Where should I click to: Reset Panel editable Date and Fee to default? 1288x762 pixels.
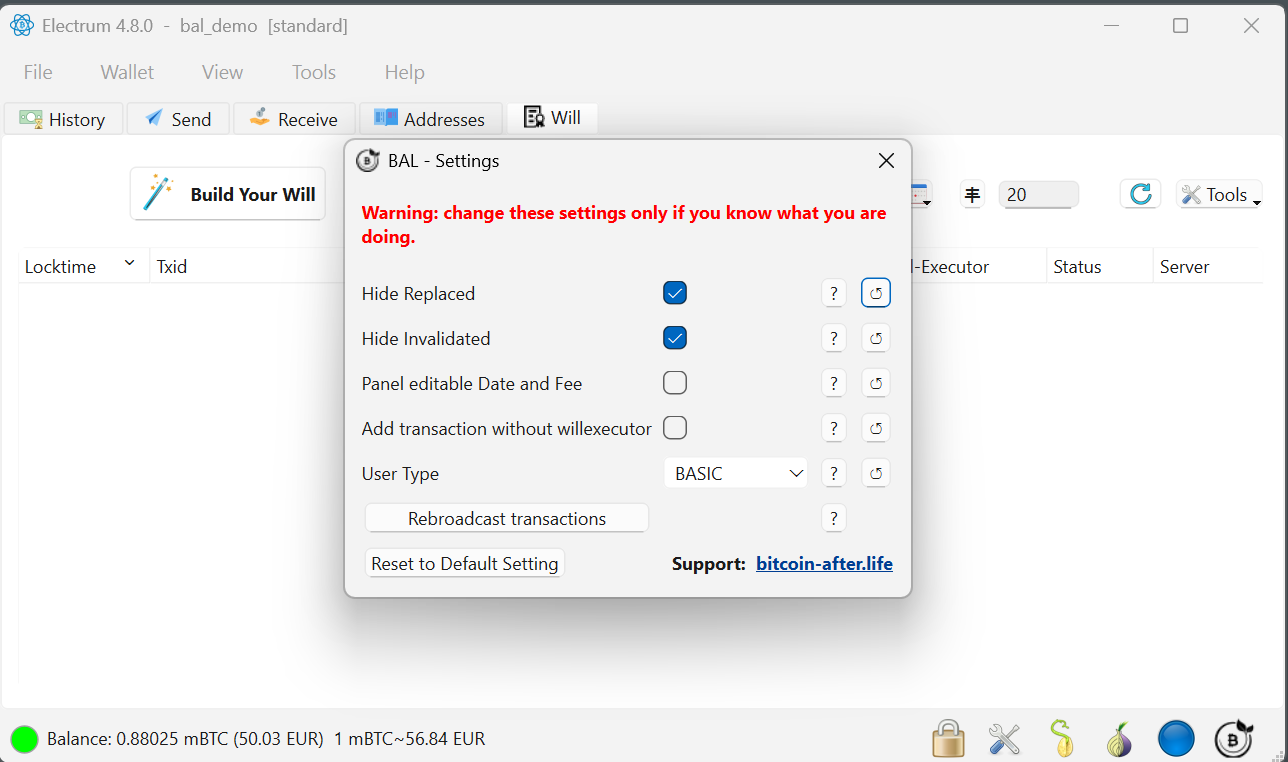point(876,383)
